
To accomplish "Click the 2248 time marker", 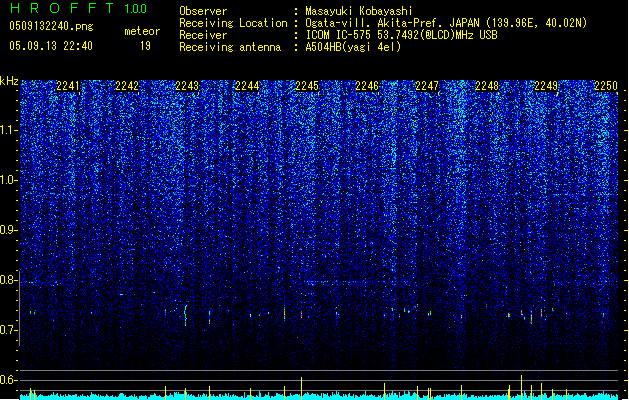I will pos(487,86).
